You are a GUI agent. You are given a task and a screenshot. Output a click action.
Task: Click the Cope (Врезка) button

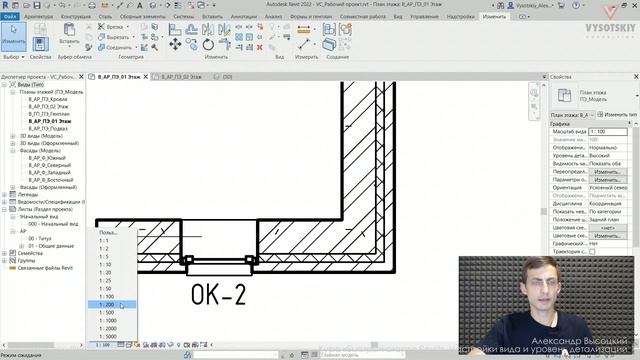point(111,27)
